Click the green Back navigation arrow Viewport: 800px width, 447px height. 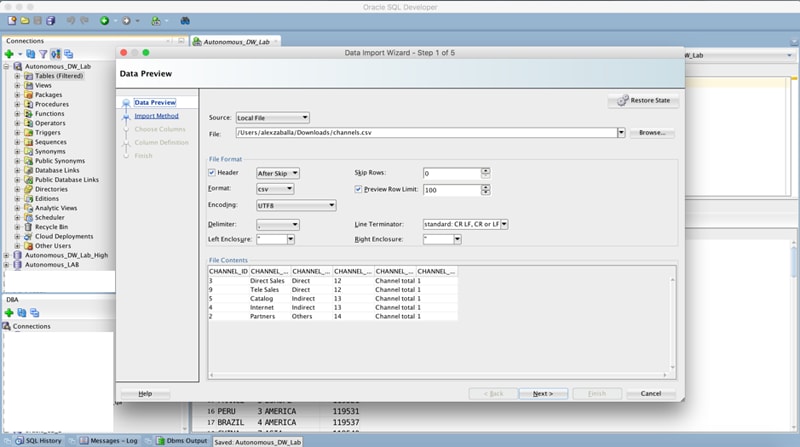(x=105, y=20)
